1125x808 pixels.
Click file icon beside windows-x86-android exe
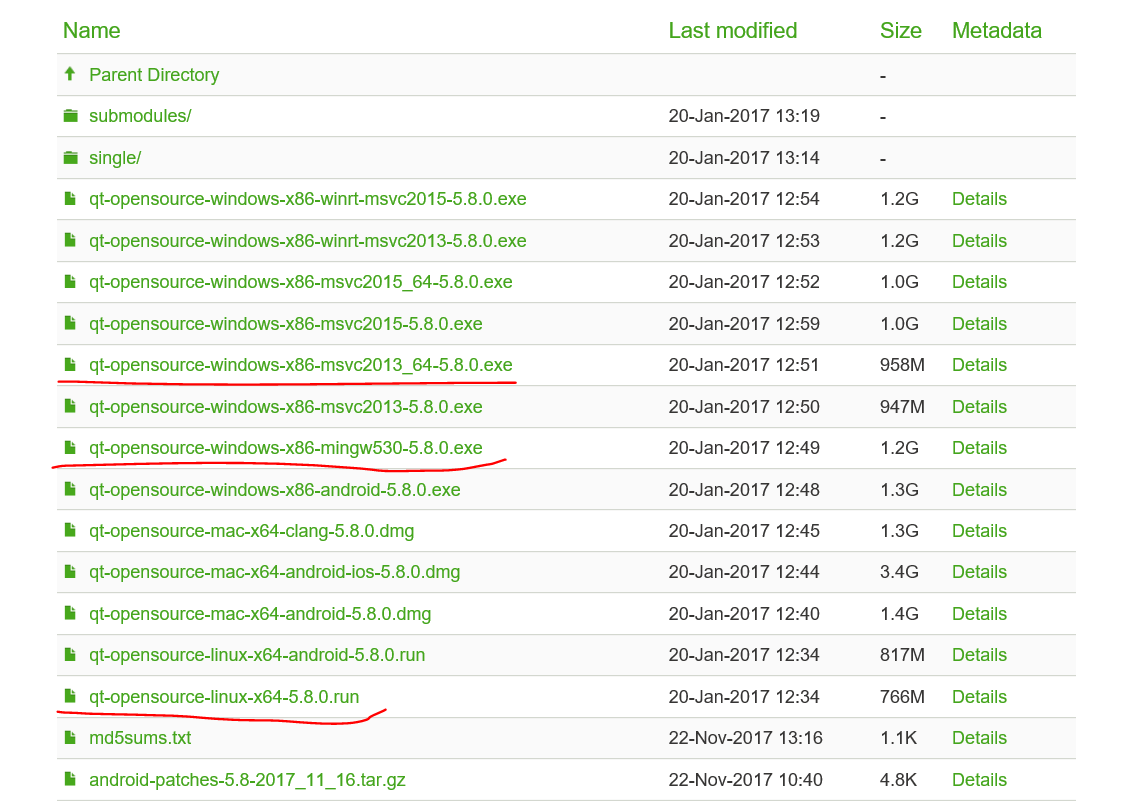click(x=70, y=489)
